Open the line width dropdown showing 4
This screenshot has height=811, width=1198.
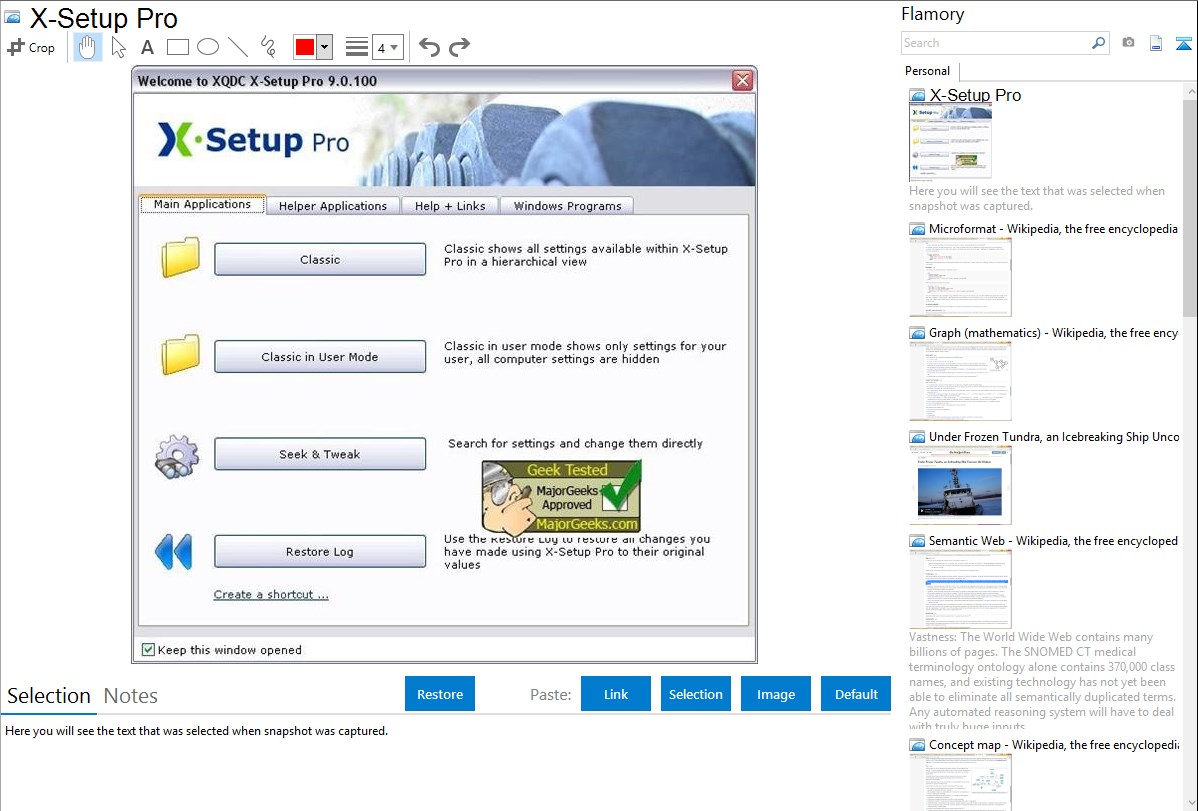387,47
